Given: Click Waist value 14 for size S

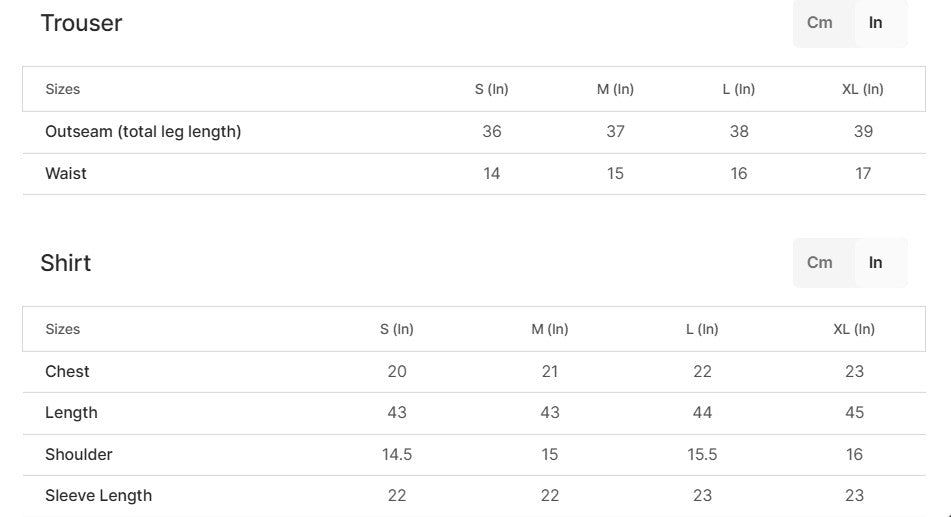Looking at the screenshot, I should tap(492, 173).
